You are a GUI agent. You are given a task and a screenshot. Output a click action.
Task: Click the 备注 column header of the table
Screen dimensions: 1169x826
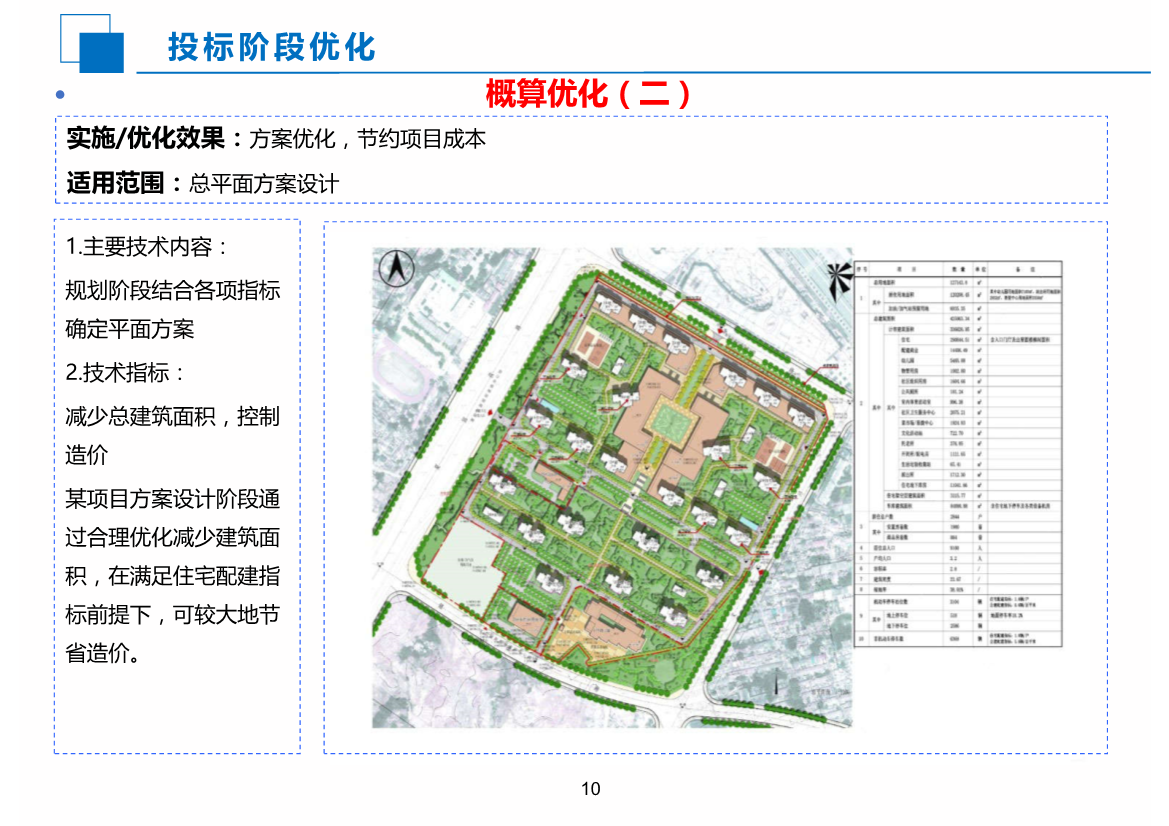point(1023,269)
